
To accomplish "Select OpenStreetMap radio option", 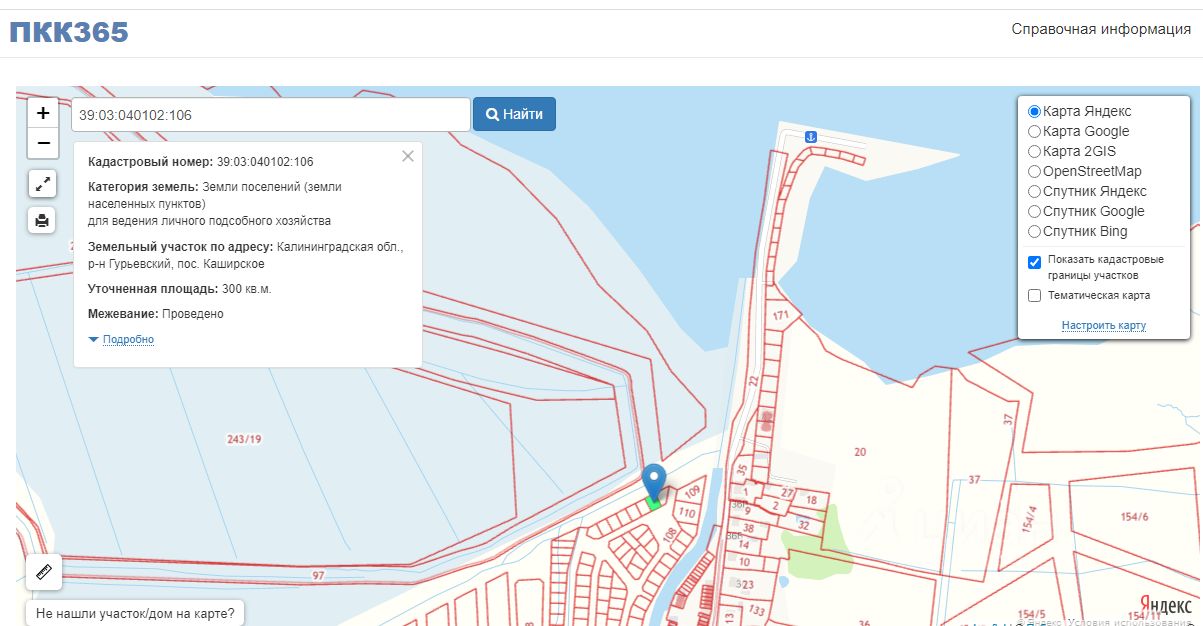I will [x=1035, y=172].
